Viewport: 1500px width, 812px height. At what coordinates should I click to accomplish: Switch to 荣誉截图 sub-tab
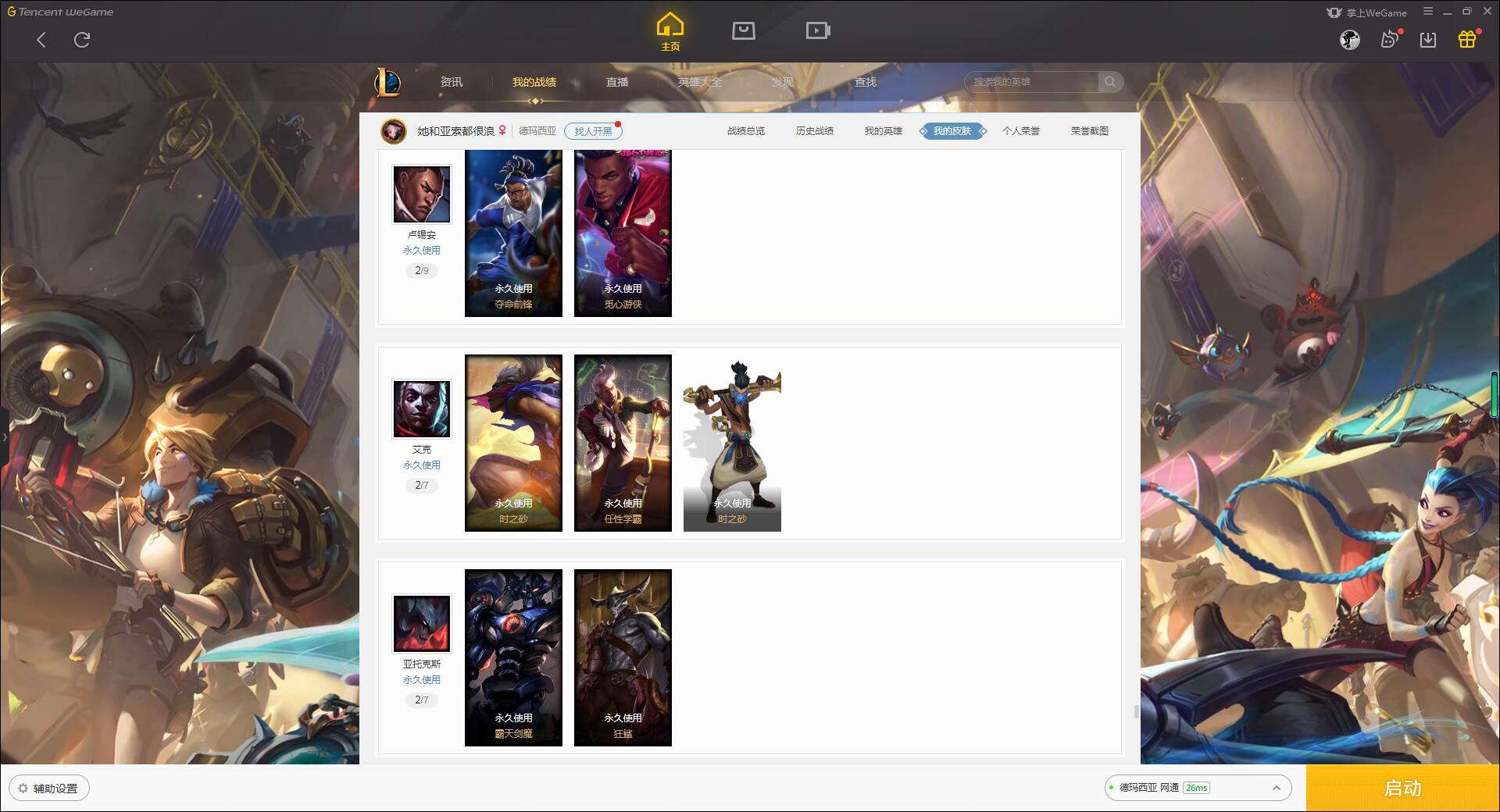tap(1090, 131)
